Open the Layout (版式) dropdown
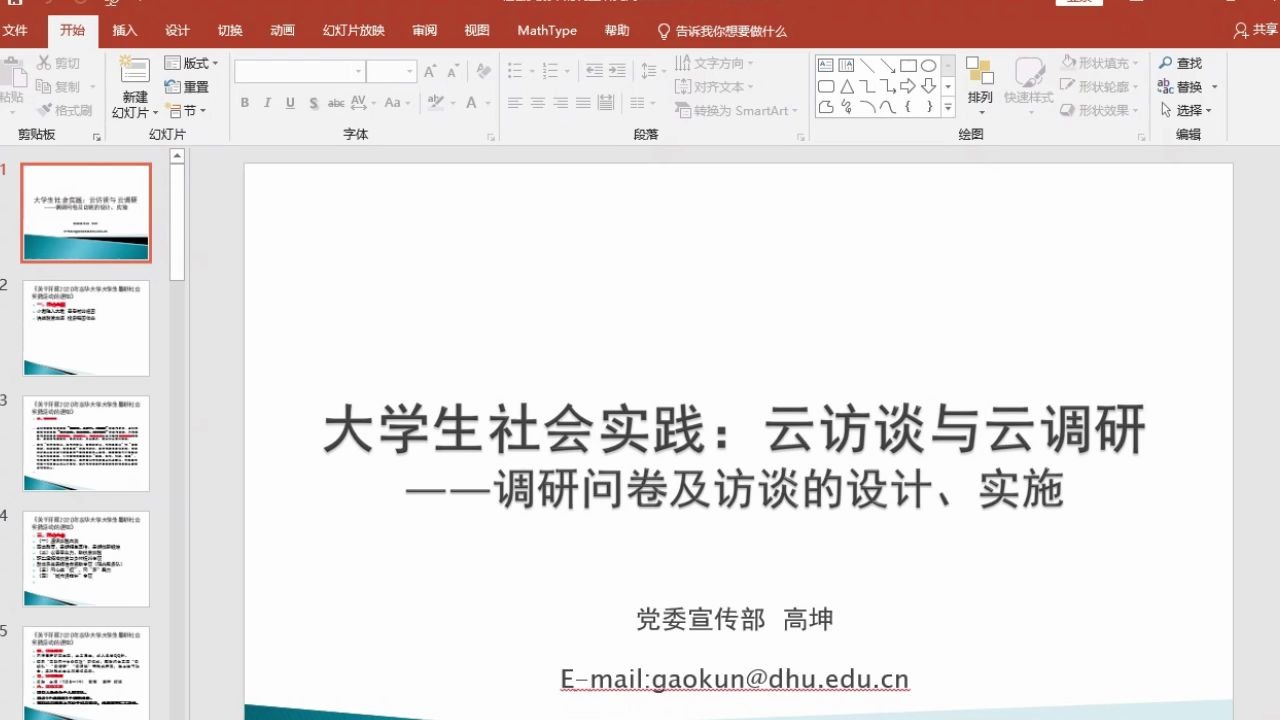 pos(191,63)
